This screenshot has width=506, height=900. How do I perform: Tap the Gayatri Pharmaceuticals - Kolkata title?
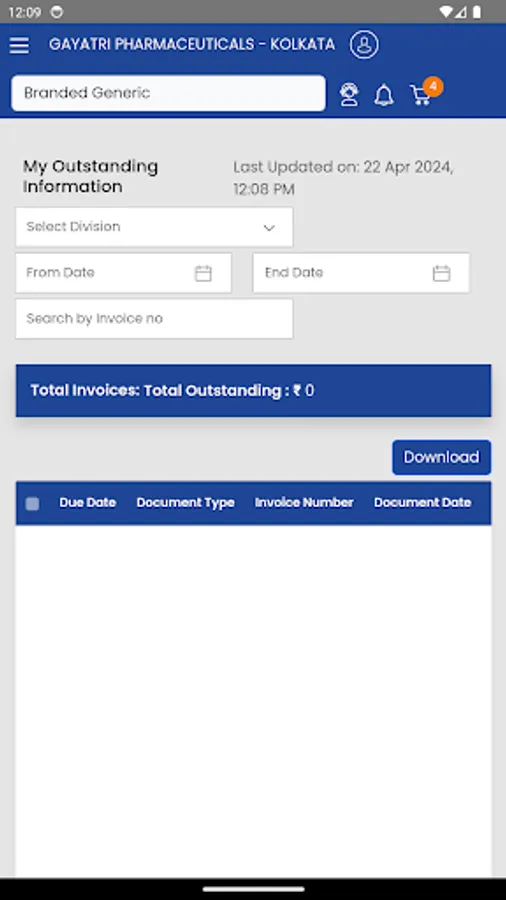(192, 44)
